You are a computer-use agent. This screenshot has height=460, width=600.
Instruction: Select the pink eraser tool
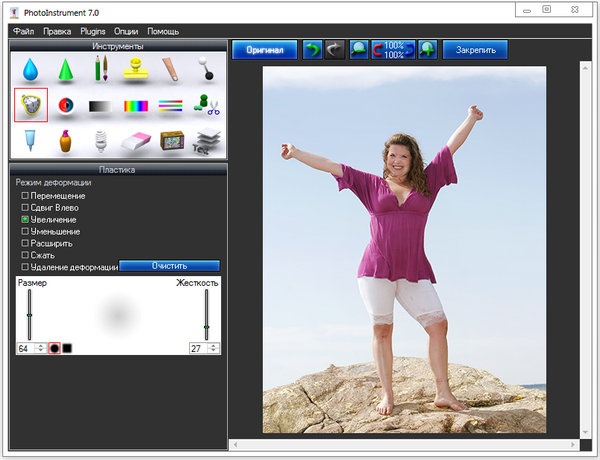tap(136, 142)
